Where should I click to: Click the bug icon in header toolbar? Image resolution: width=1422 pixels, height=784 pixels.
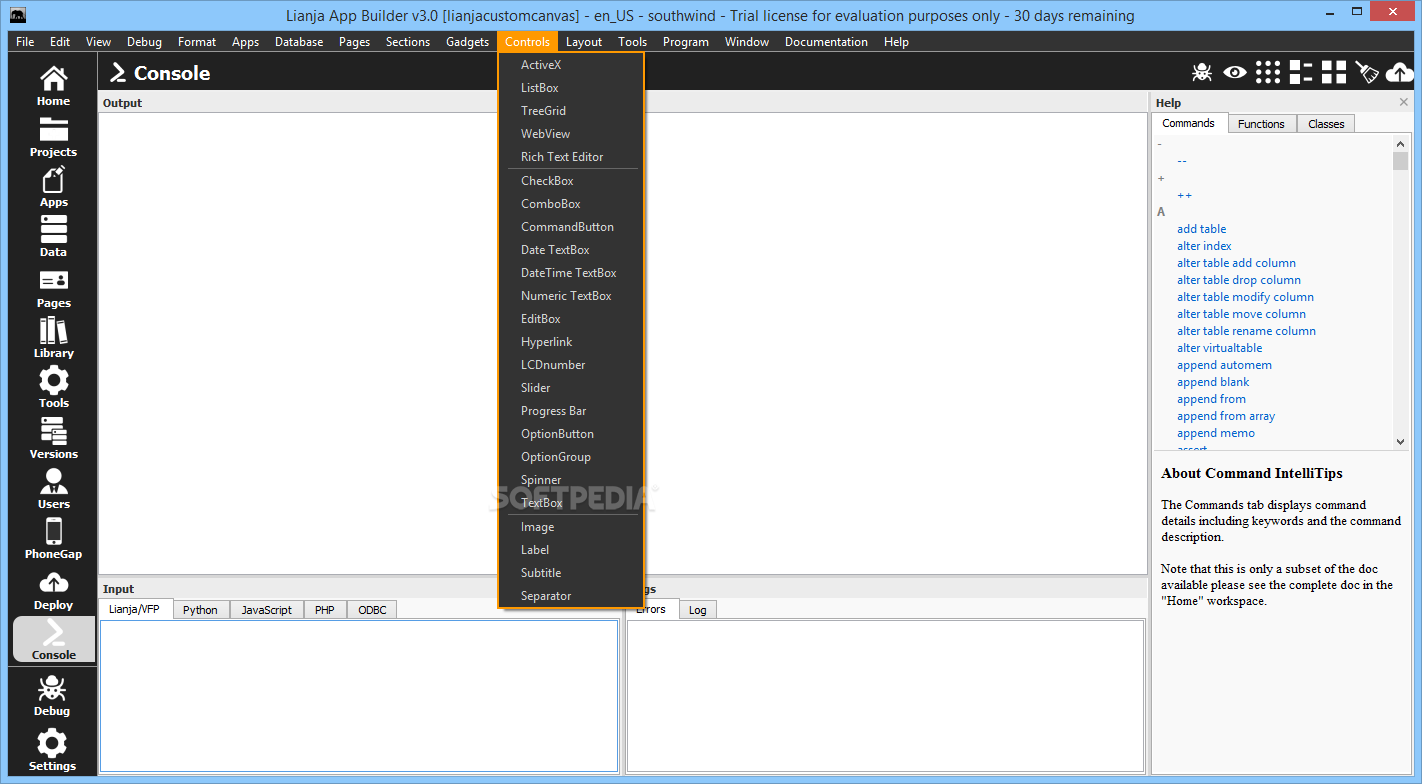coord(1202,72)
